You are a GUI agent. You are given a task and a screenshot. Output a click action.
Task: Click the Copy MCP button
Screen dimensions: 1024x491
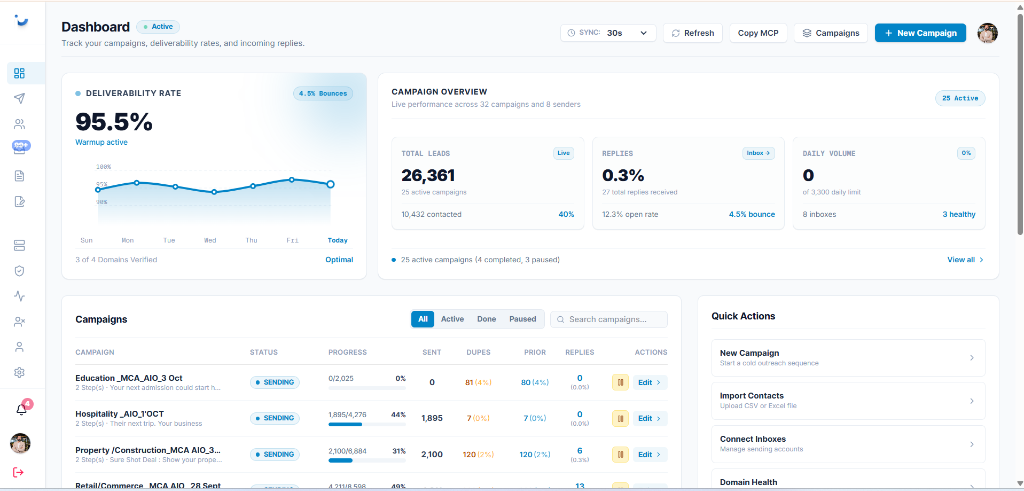pyautogui.click(x=758, y=33)
